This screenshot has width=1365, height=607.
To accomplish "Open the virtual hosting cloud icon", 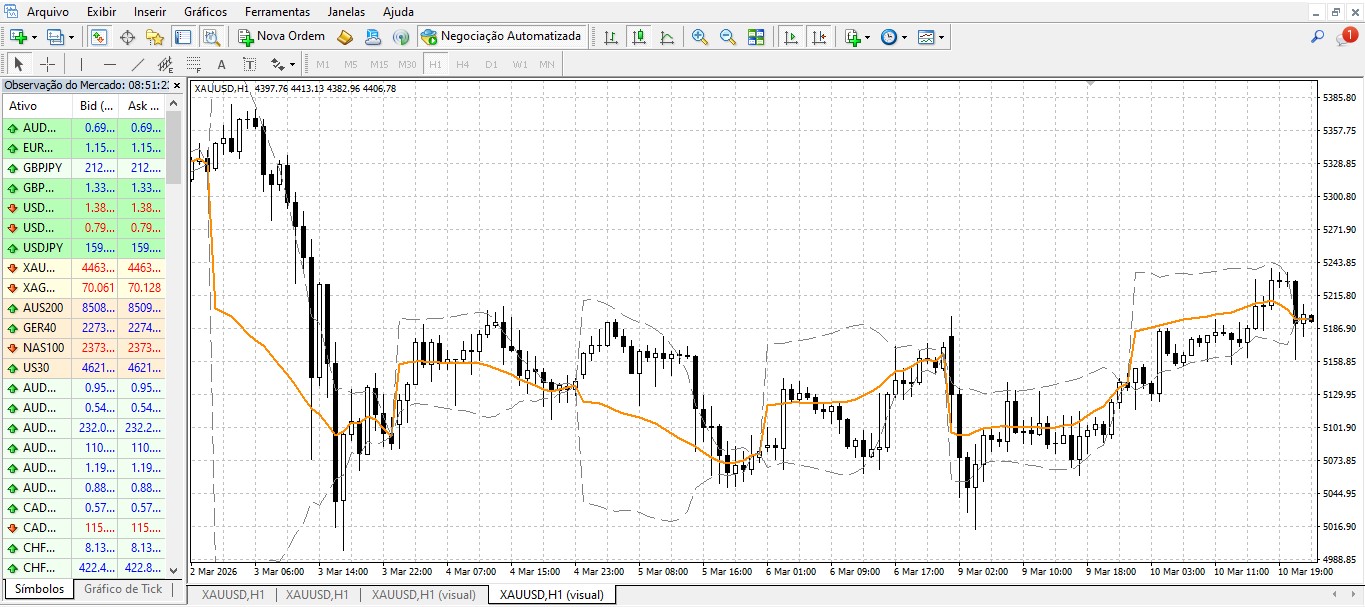I will pyautogui.click(x=373, y=37).
